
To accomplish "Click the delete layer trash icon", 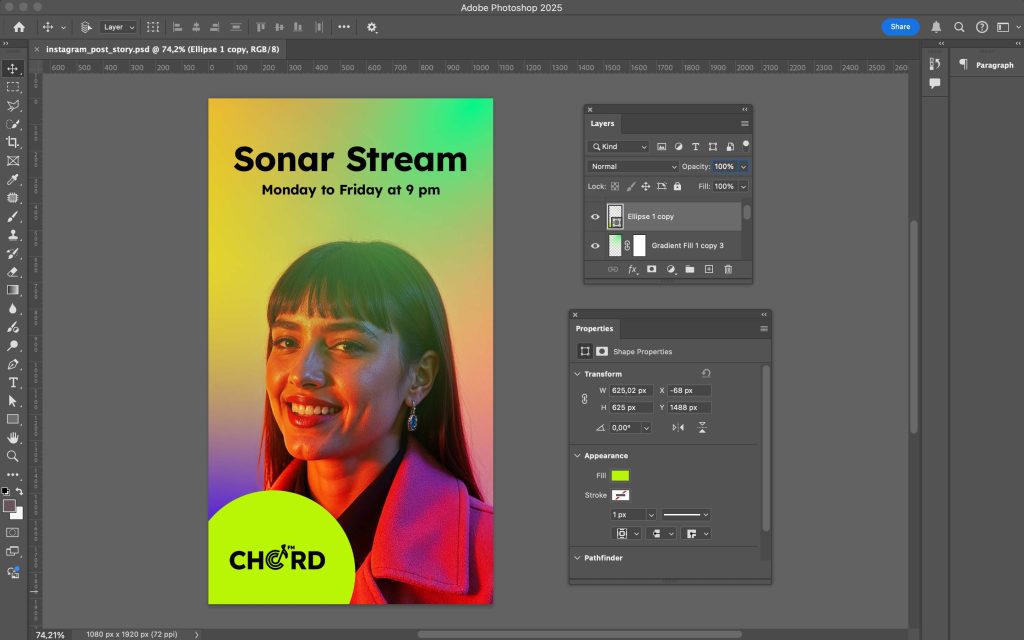I will [x=728, y=269].
